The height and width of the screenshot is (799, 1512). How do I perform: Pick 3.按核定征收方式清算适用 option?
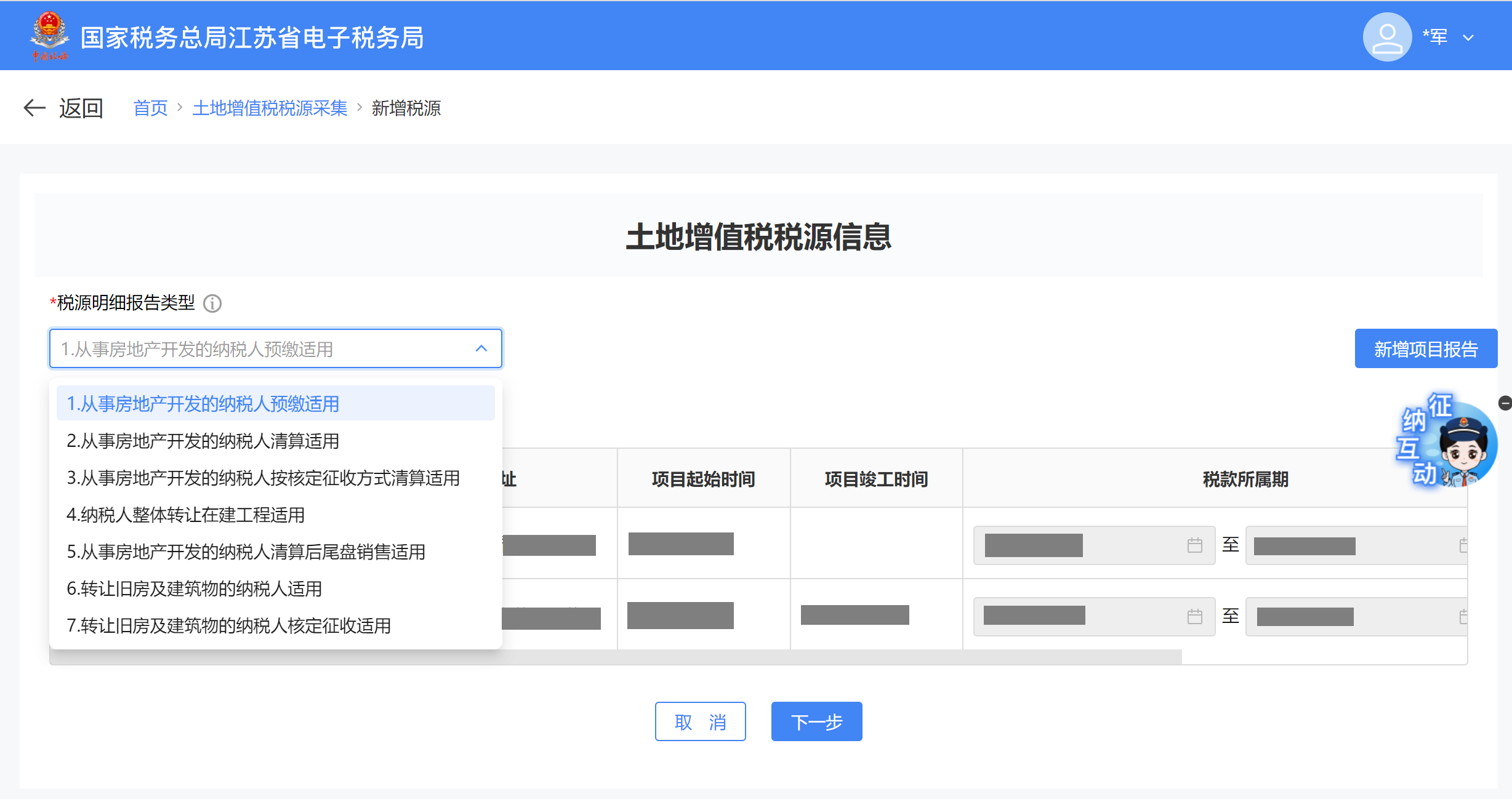tap(263, 478)
